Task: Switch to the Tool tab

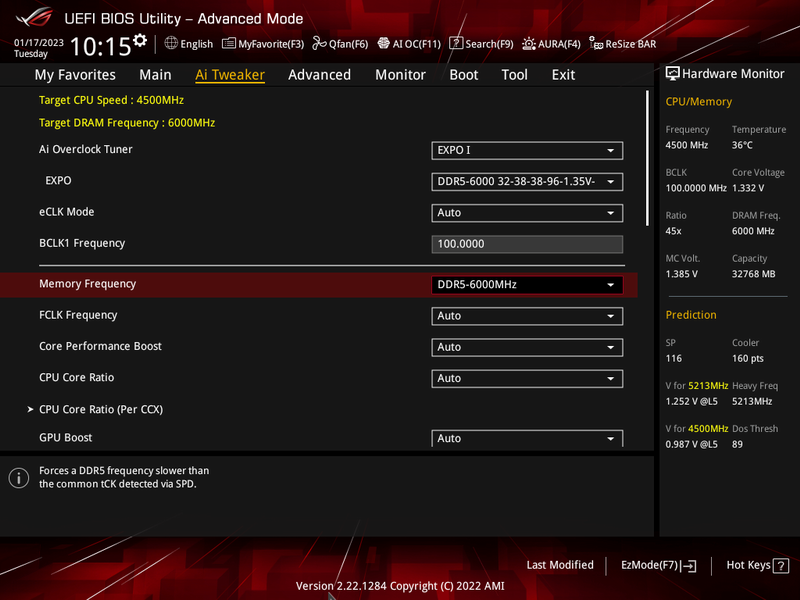Action: (514, 75)
